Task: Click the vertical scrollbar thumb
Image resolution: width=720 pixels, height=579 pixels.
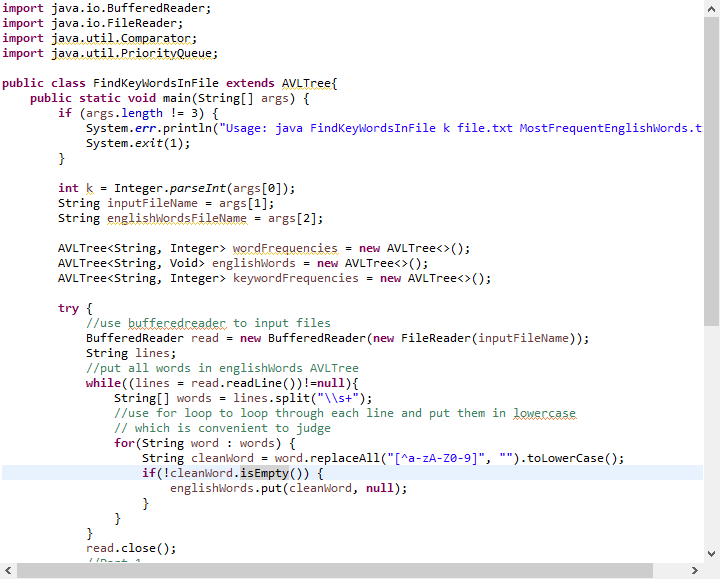Action: pos(711,172)
